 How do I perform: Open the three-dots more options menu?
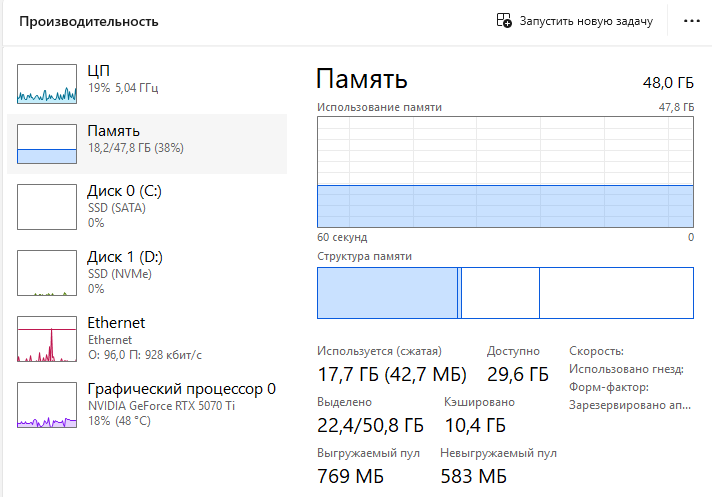[691, 21]
